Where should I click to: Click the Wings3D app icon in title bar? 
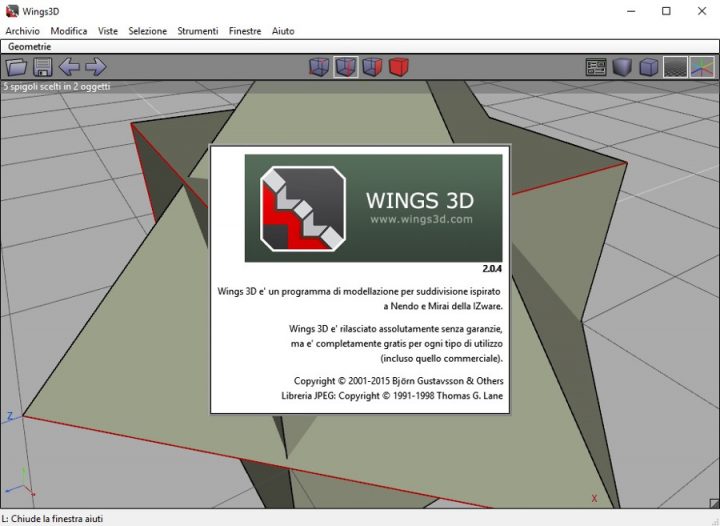tap(12, 11)
